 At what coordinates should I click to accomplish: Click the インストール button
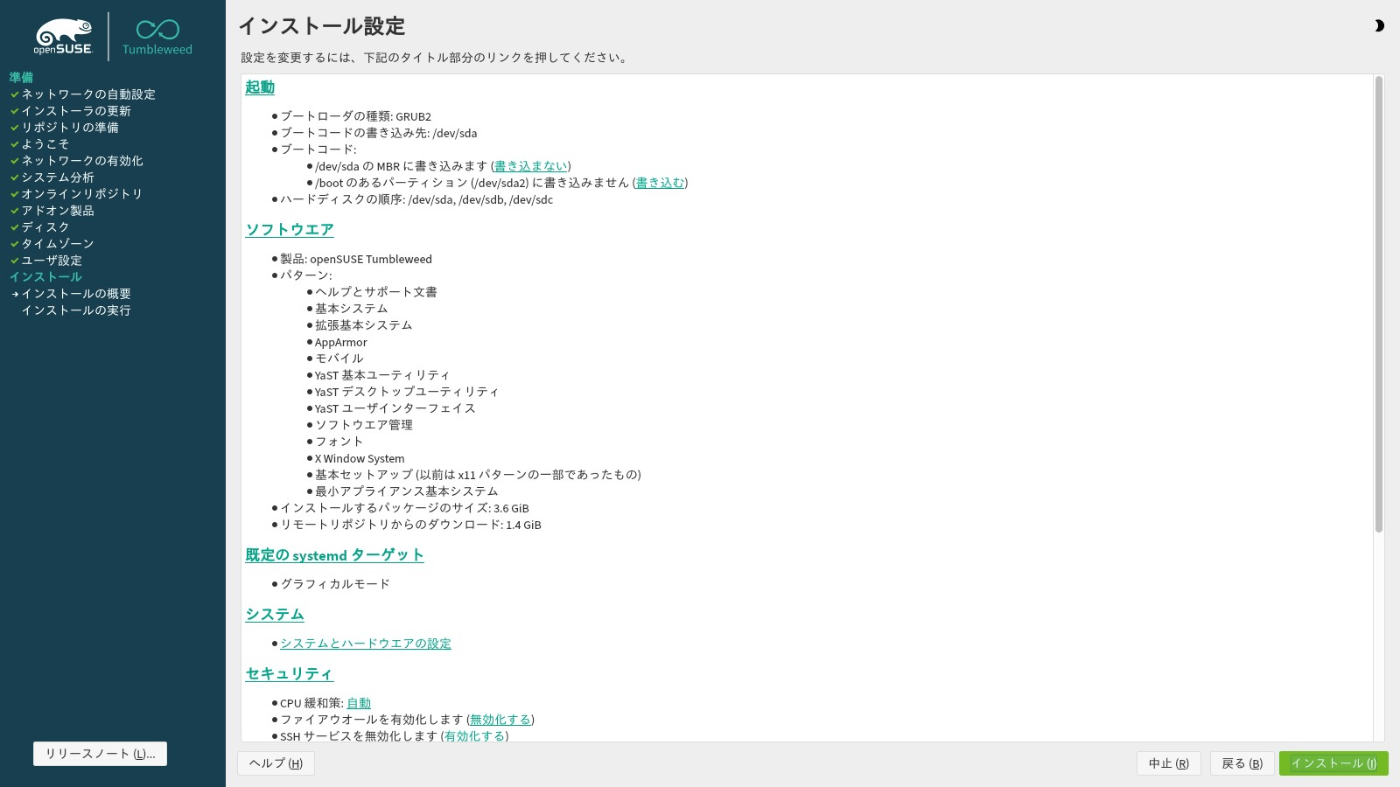pos(1333,763)
